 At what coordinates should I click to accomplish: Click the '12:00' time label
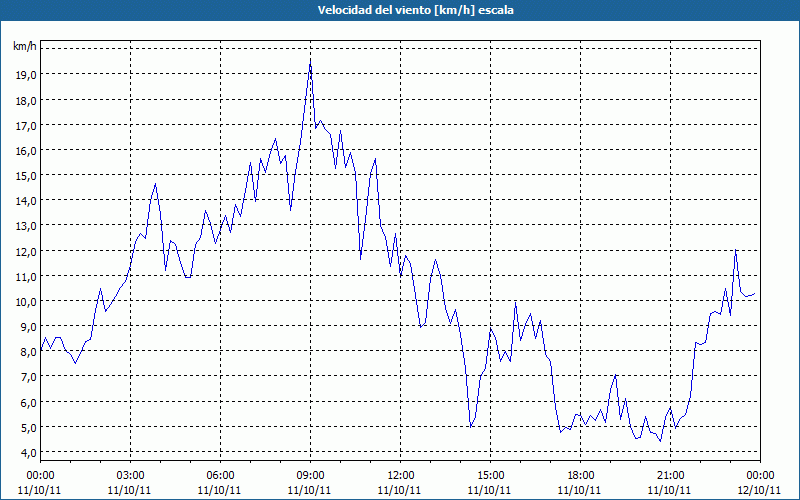[401, 476]
